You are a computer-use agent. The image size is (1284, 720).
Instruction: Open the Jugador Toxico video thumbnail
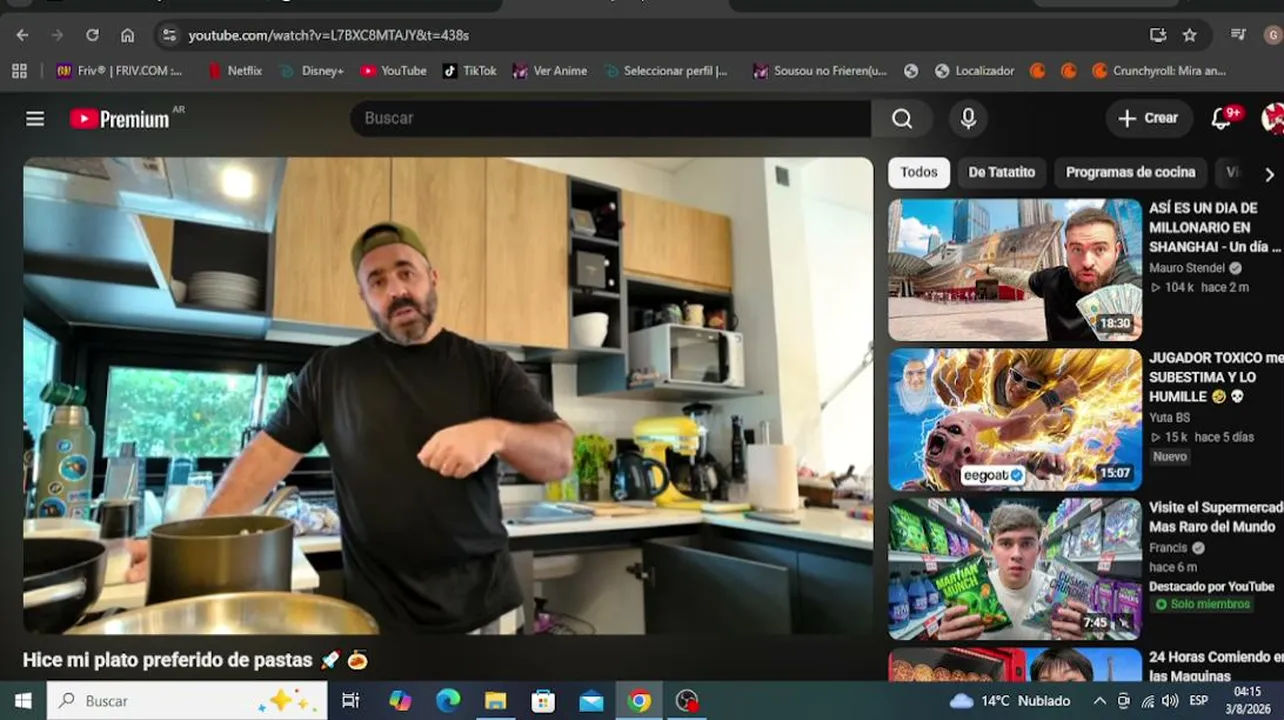point(1015,419)
